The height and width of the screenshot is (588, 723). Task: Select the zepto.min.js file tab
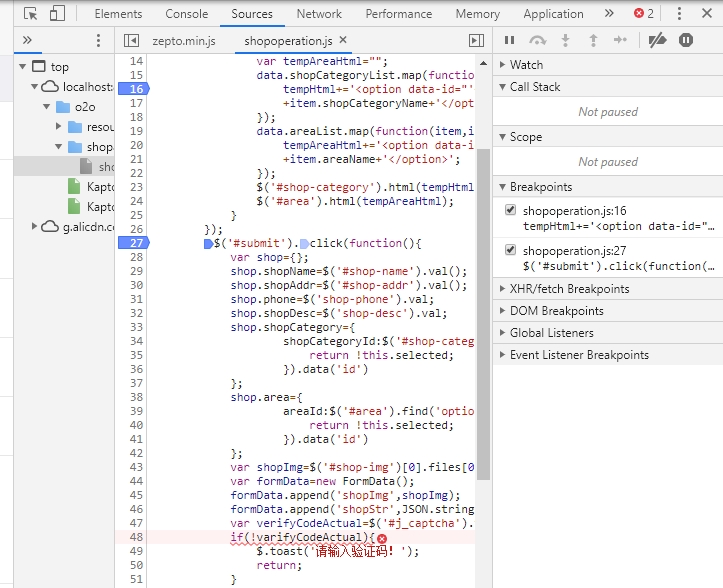[183, 41]
